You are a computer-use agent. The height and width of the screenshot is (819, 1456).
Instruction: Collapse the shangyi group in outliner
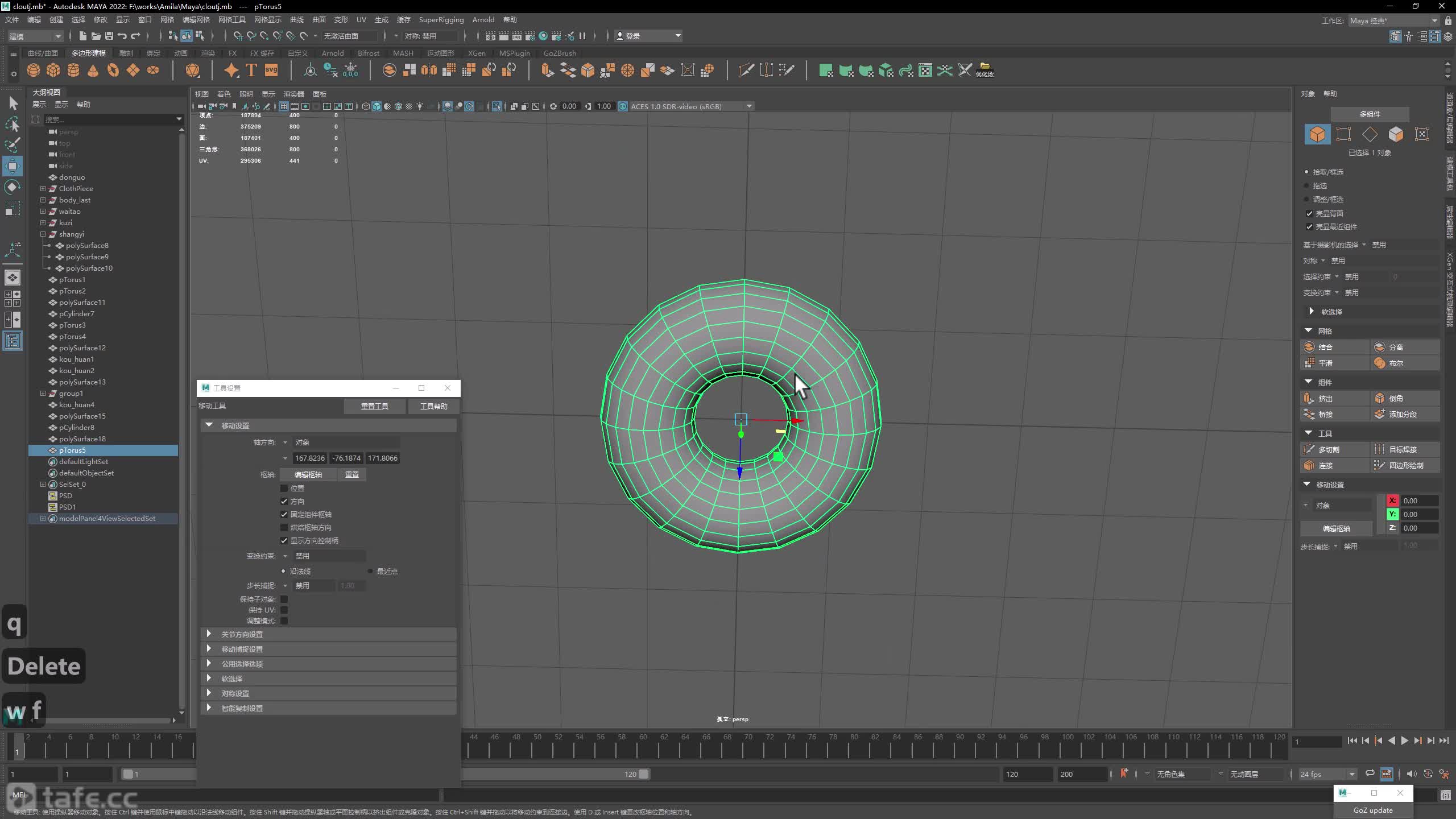(x=43, y=234)
